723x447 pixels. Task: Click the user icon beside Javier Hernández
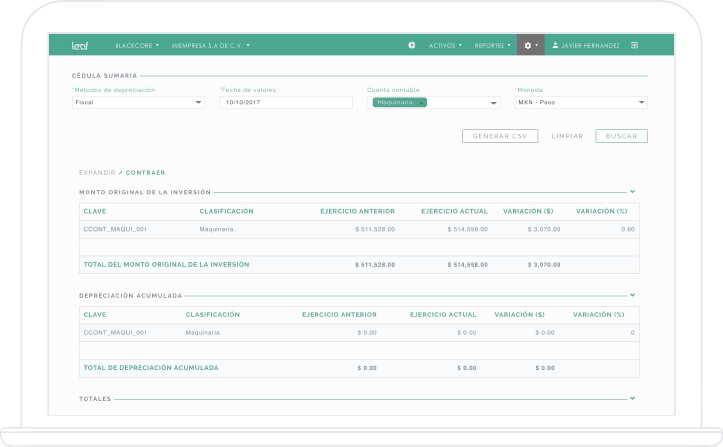[x=556, y=45]
